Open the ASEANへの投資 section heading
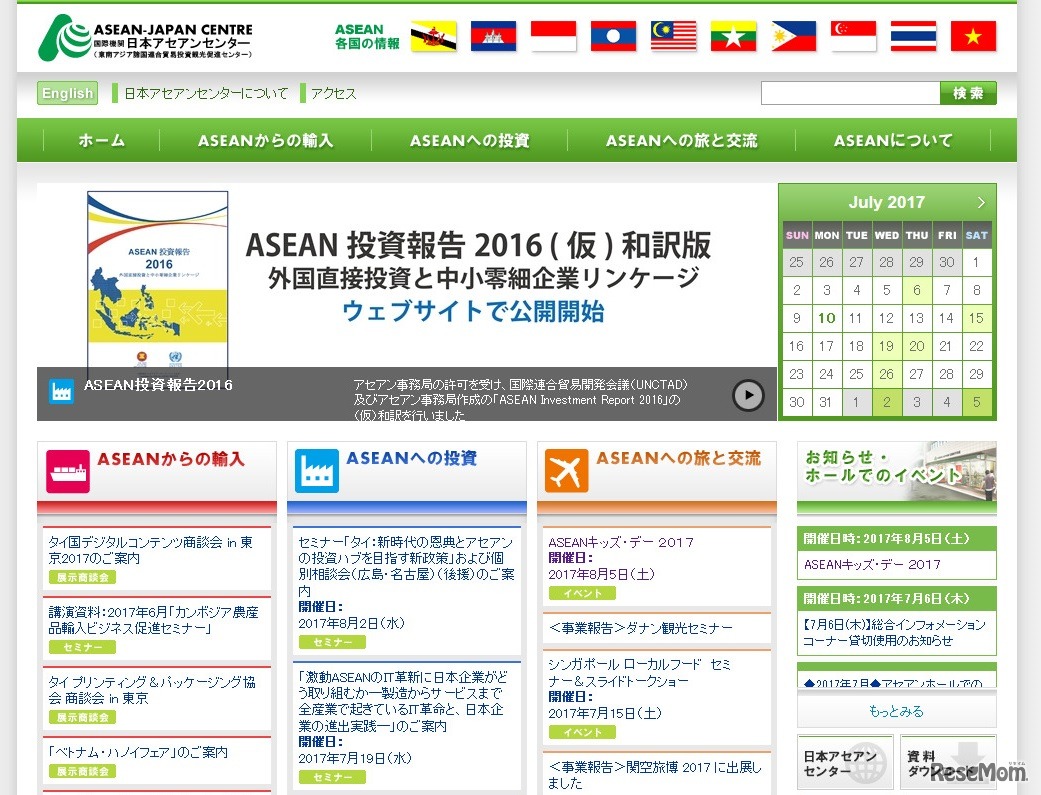The height and width of the screenshot is (795, 1041). pyautogui.click(x=412, y=458)
